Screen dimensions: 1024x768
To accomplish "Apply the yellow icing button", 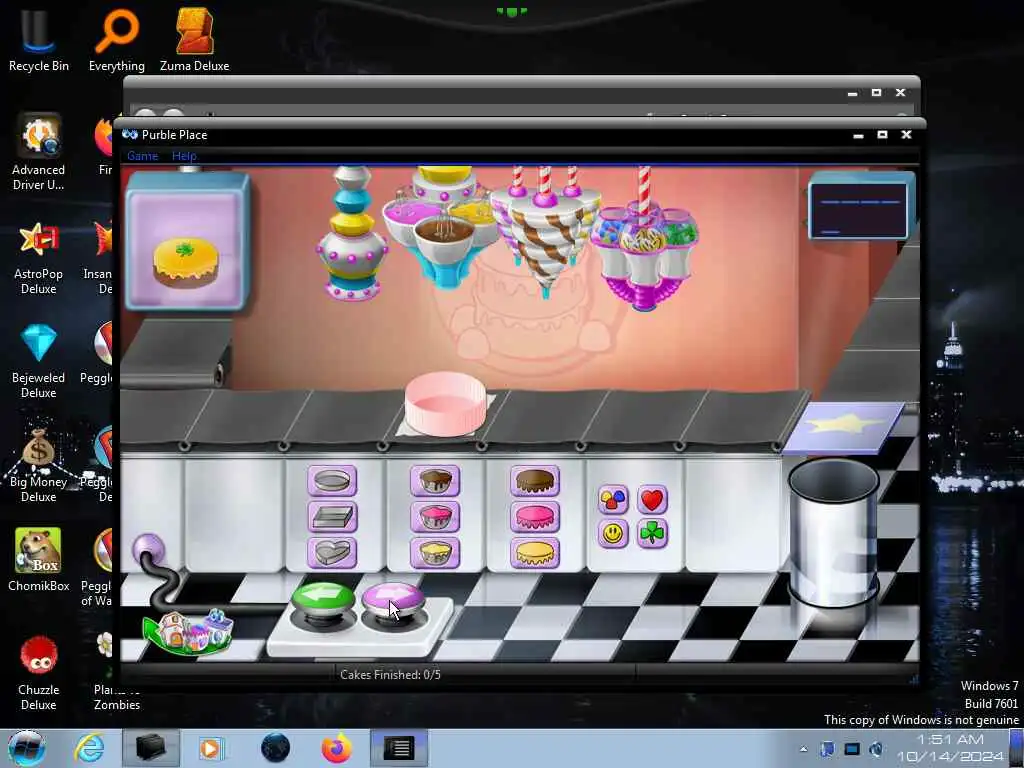I will click(x=534, y=552).
